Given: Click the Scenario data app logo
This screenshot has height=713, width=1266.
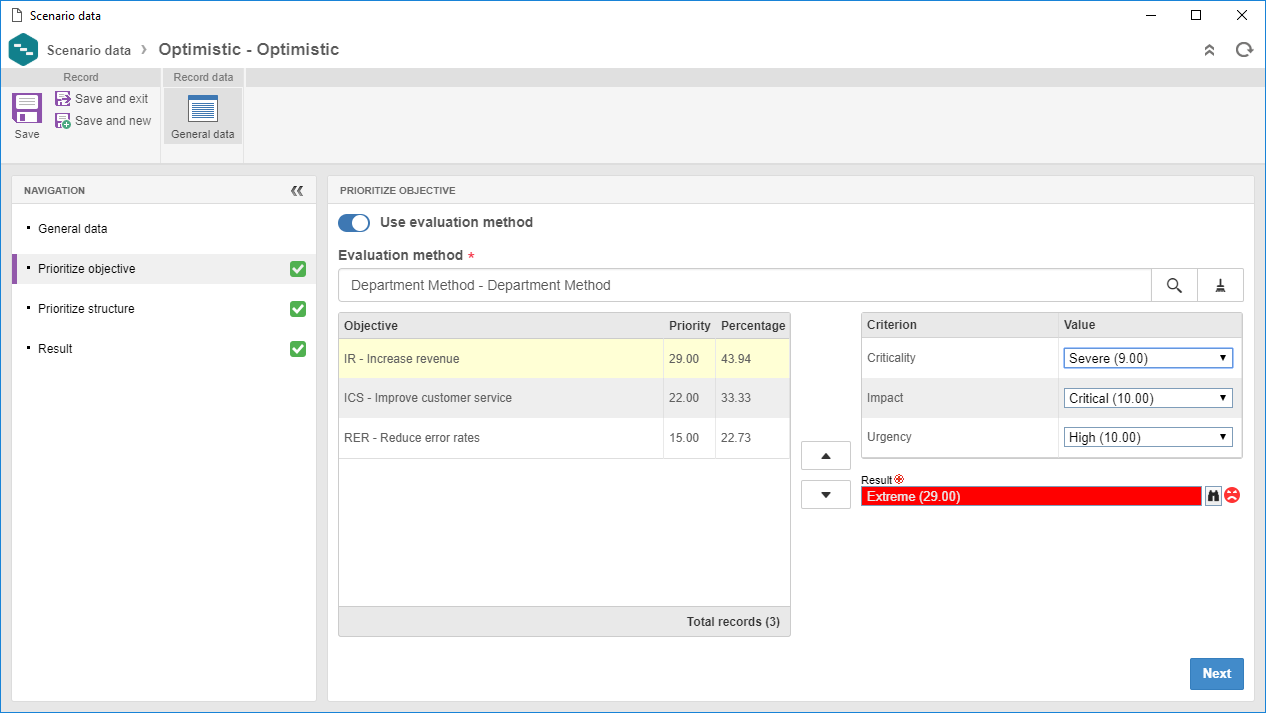Looking at the screenshot, I should coord(23,49).
